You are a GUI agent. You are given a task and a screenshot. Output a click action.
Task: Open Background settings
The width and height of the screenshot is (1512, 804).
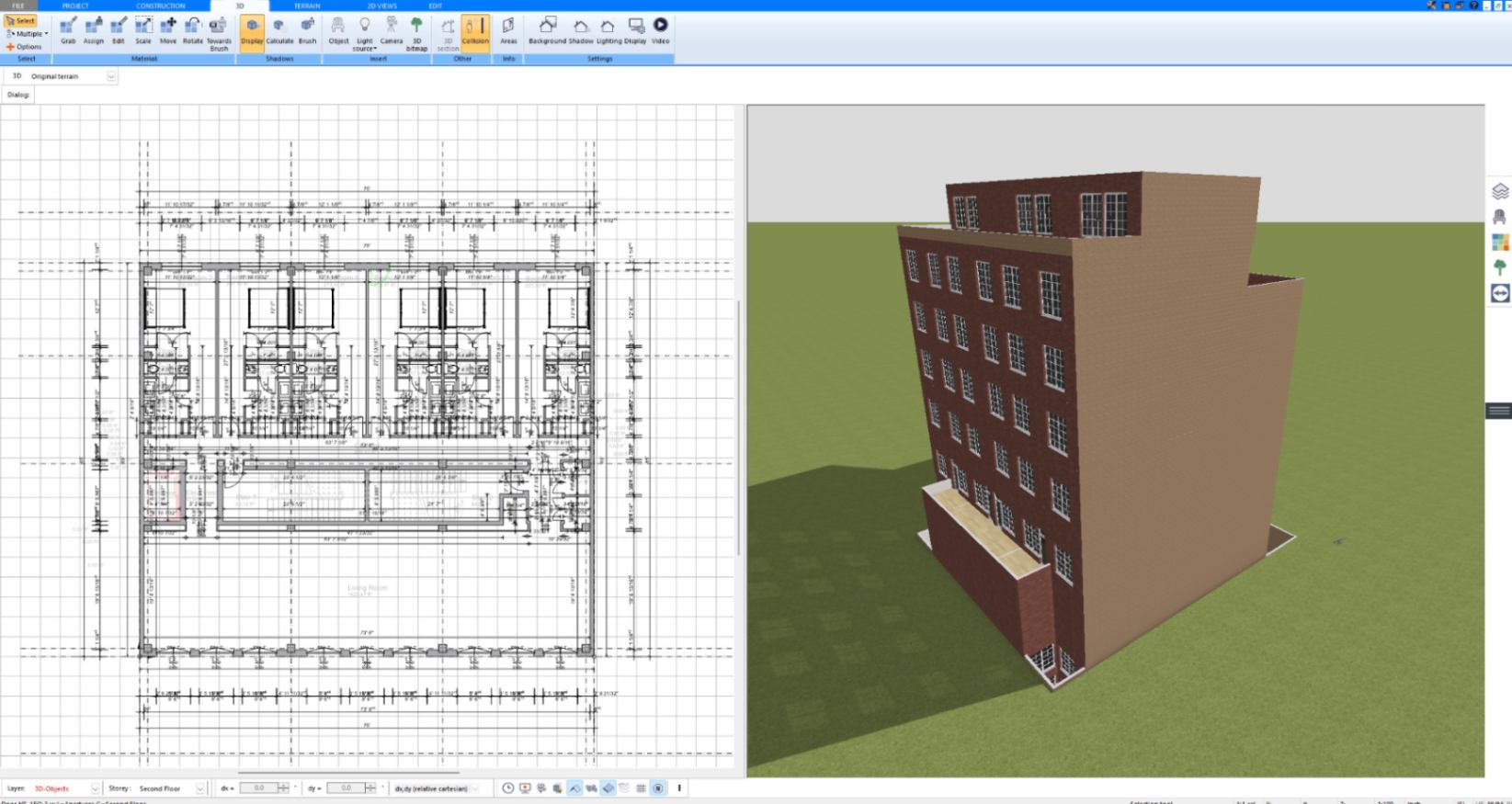point(547,30)
